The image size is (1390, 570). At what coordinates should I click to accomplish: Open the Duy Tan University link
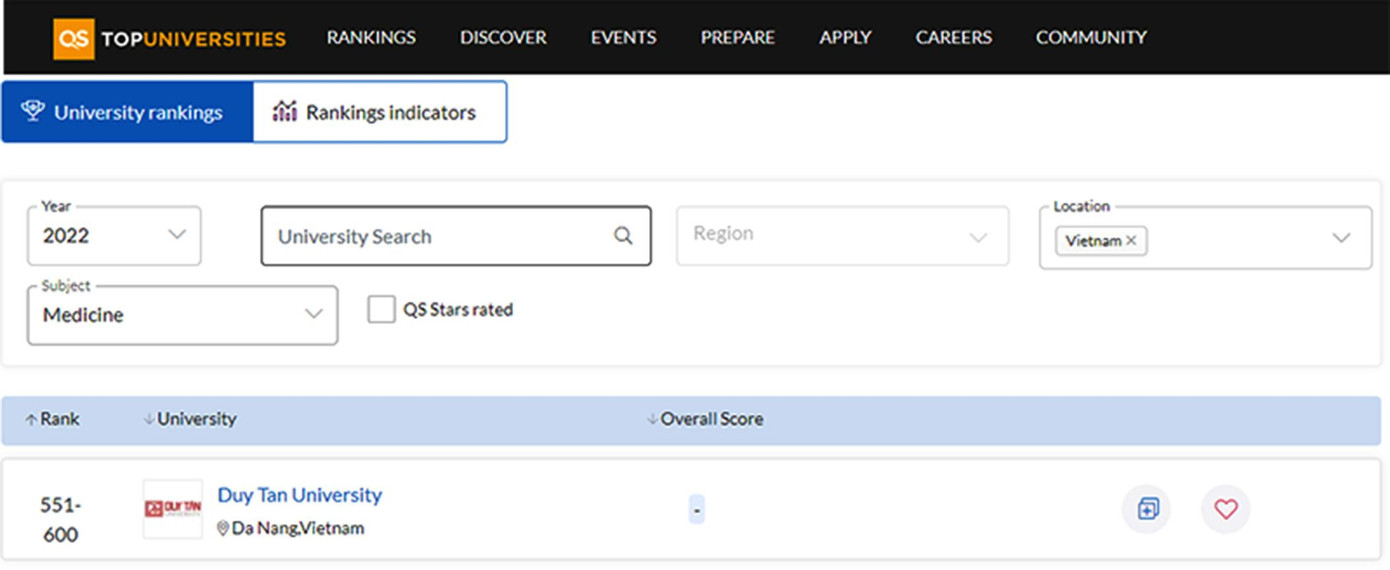pos(300,495)
